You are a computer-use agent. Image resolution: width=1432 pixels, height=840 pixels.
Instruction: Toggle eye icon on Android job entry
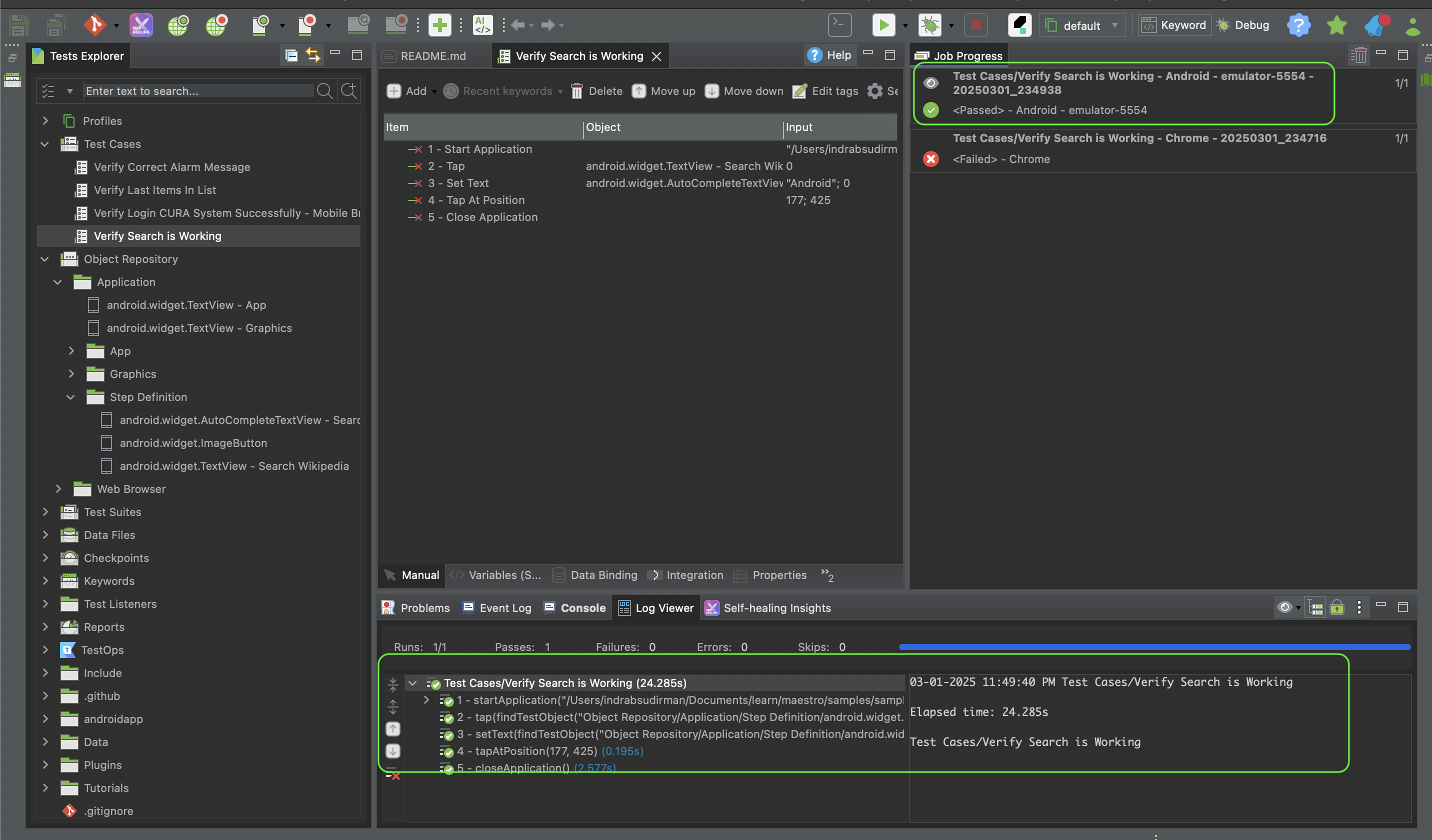(x=930, y=83)
